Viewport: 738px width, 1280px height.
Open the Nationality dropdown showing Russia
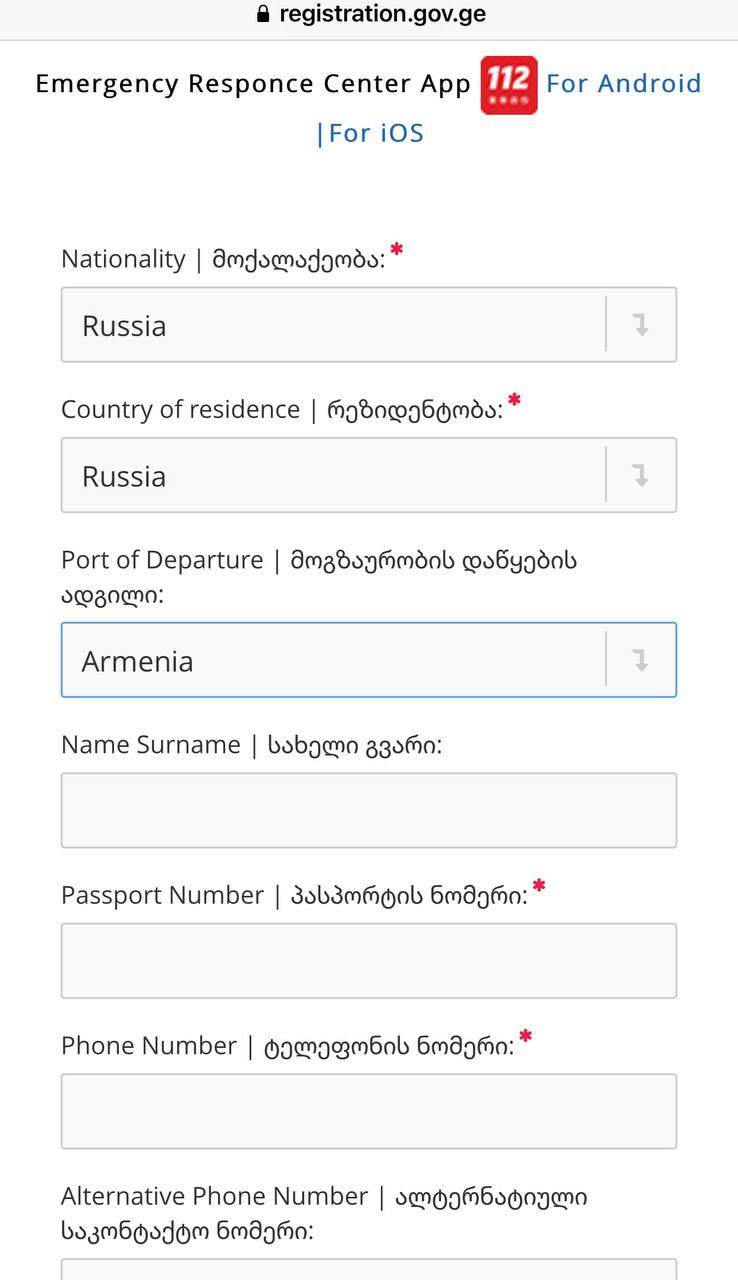[369, 325]
